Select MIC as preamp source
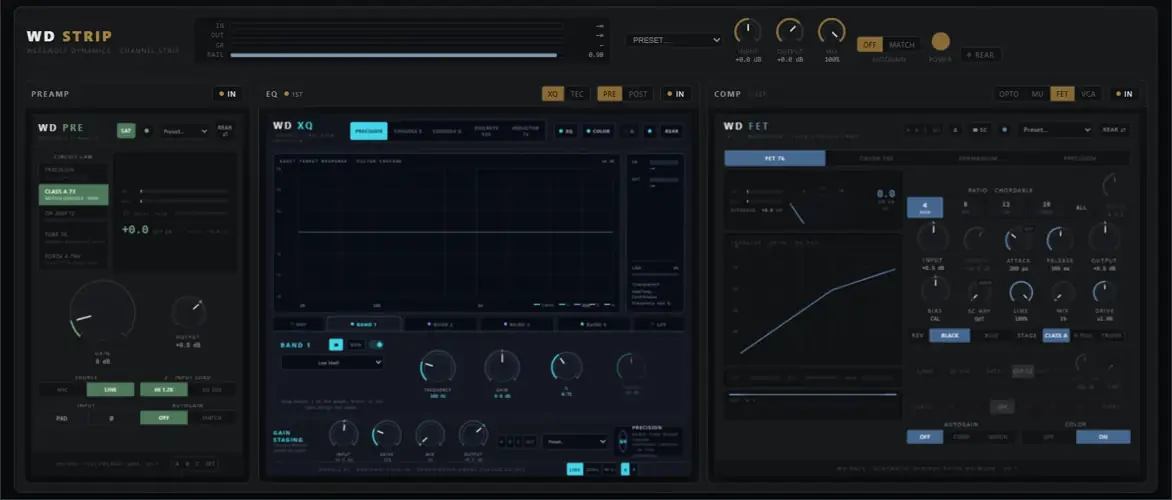 (63, 389)
